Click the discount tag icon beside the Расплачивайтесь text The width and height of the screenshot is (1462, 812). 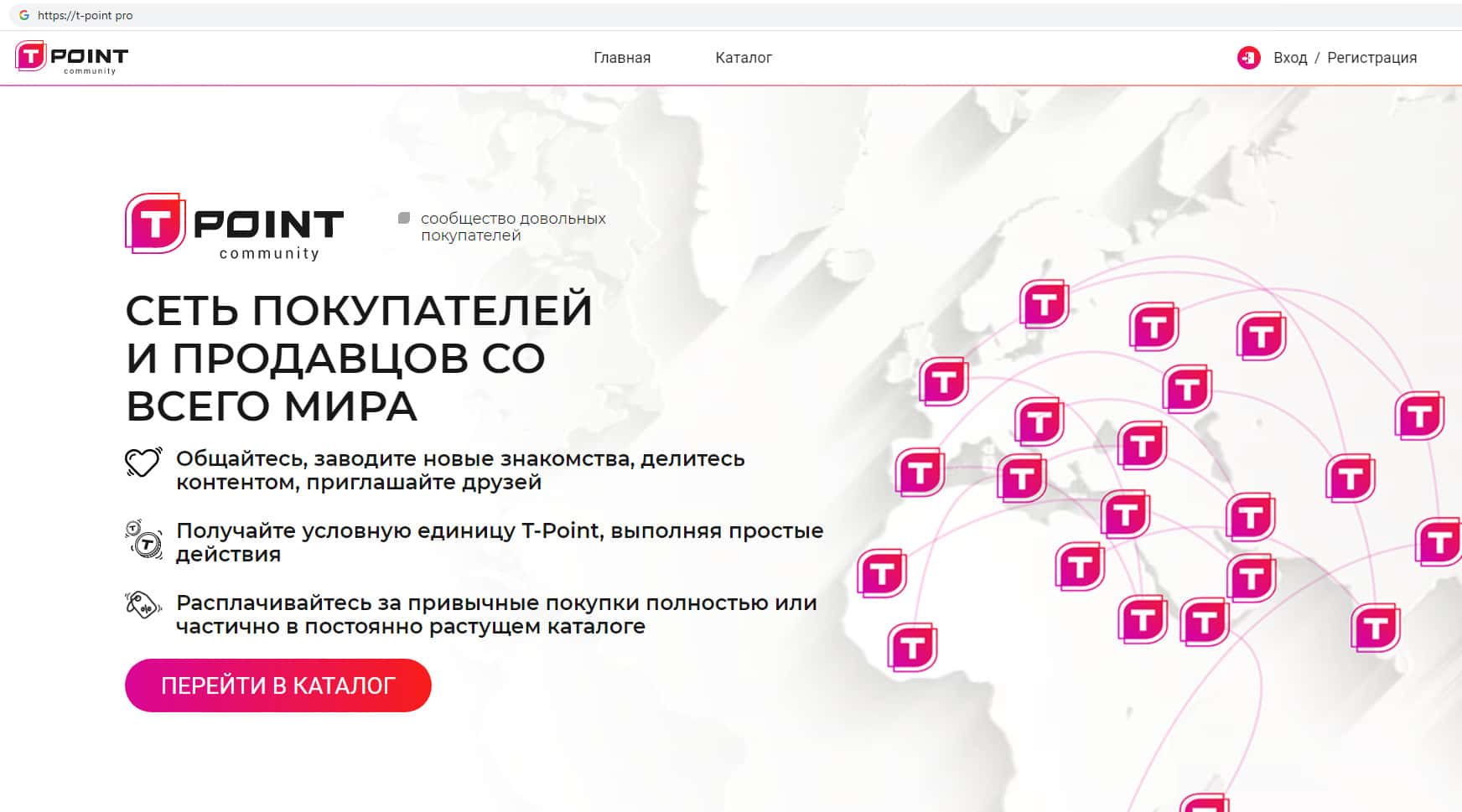tap(143, 604)
